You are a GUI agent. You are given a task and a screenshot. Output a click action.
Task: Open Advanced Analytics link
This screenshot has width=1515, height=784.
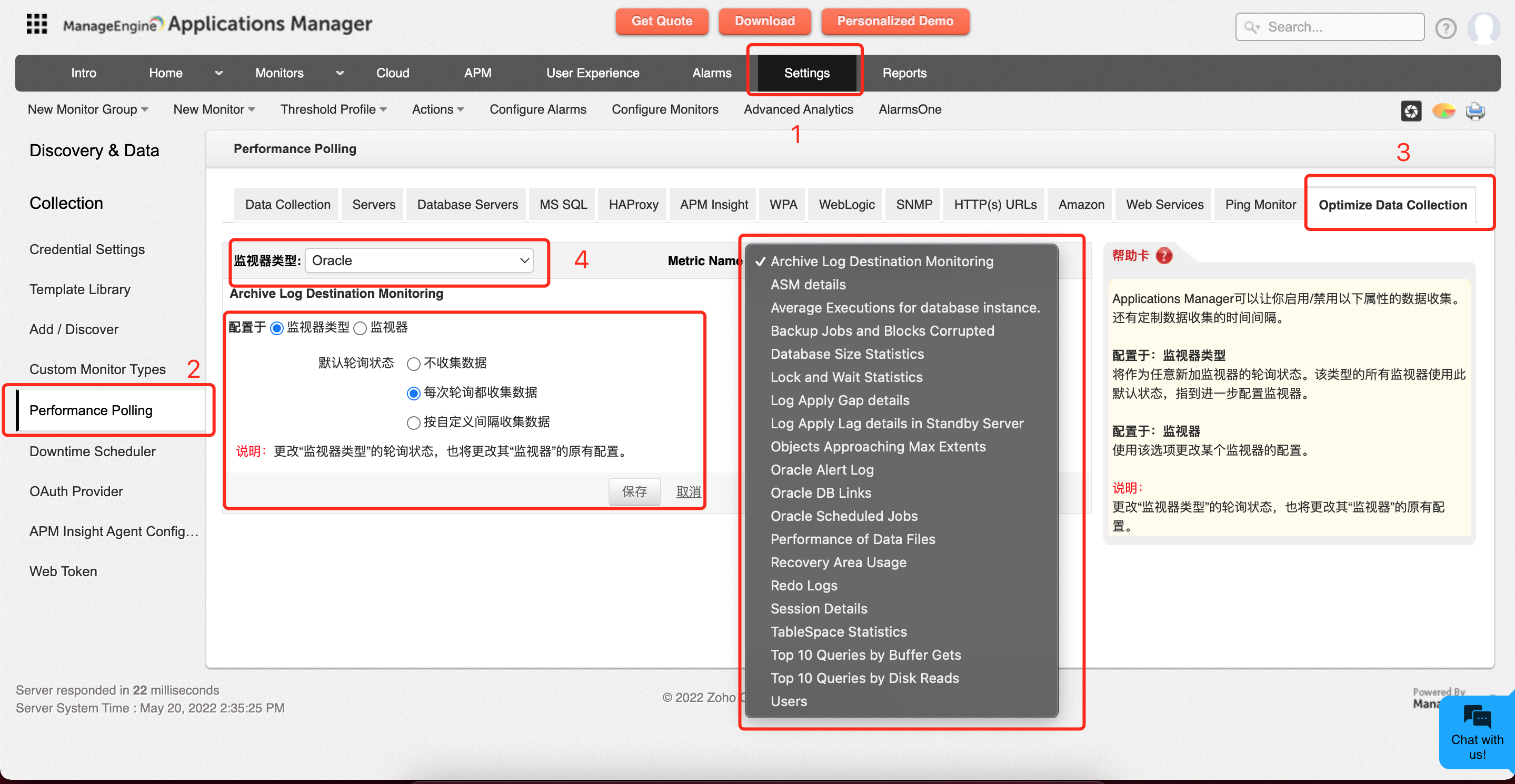(798, 109)
